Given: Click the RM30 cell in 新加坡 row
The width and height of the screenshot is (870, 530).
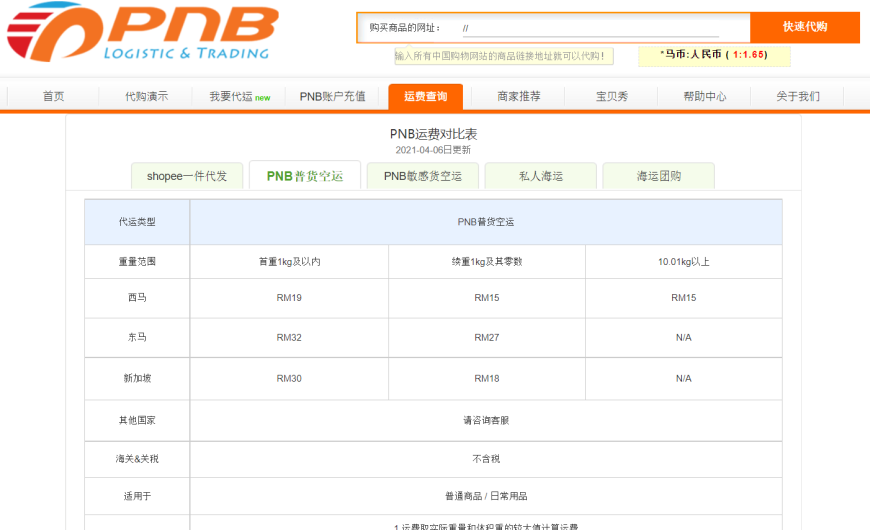Looking at the screenshot, I should [x=289, y=378].
